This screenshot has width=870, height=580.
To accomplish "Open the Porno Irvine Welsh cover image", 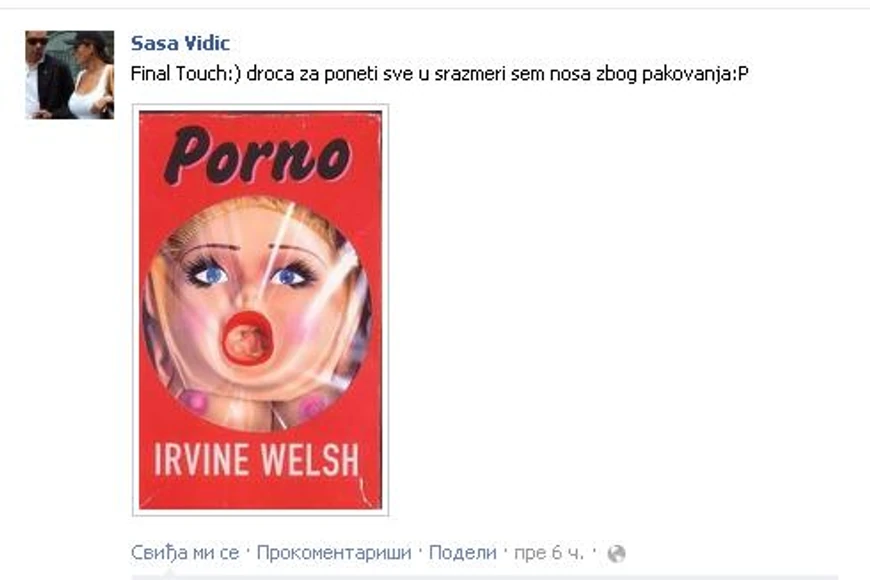I will [x=260, y=310].
